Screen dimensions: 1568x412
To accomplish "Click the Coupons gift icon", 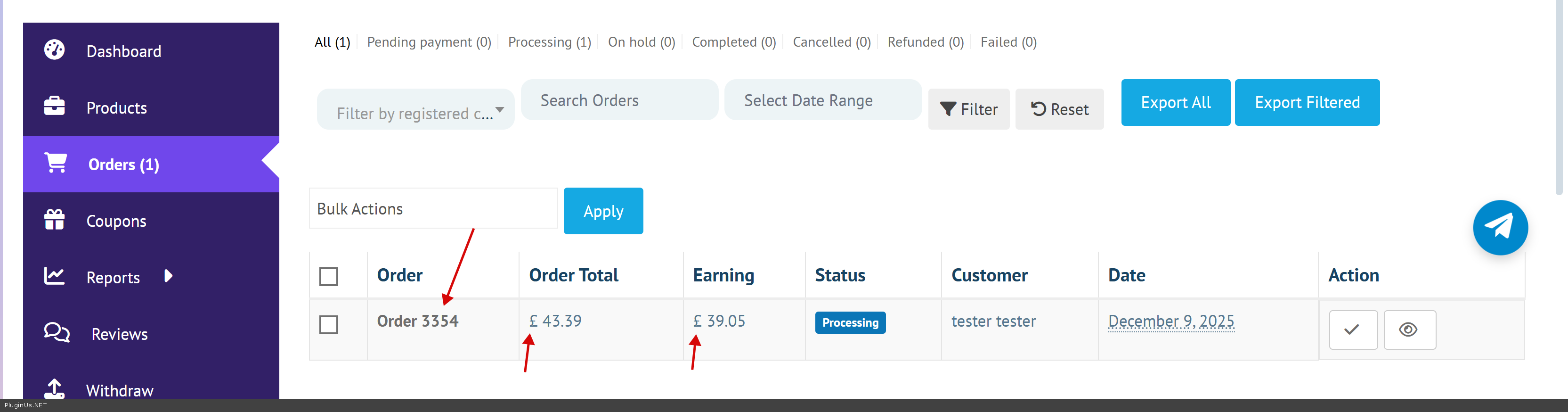I will pos(54,219).
